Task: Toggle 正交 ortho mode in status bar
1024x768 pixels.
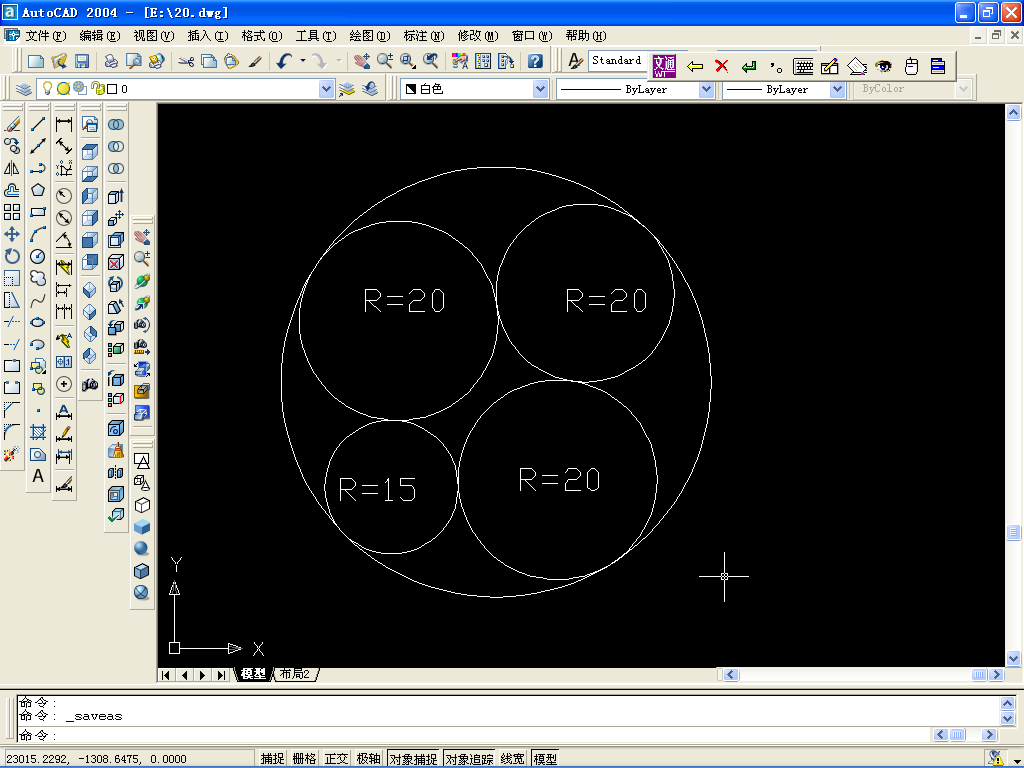Action: pos(336,758)
